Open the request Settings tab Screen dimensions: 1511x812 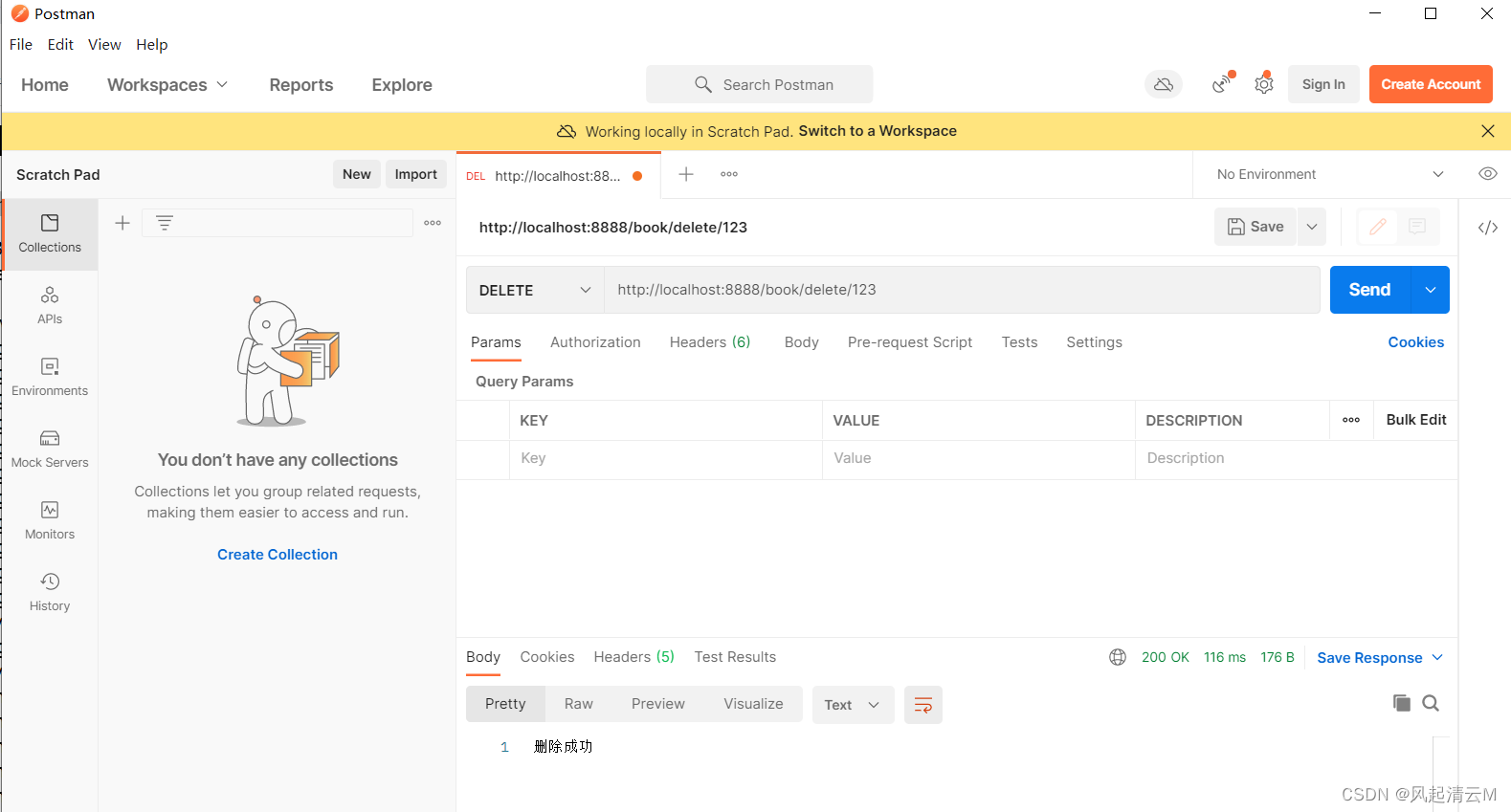(x=1094, y=342)
